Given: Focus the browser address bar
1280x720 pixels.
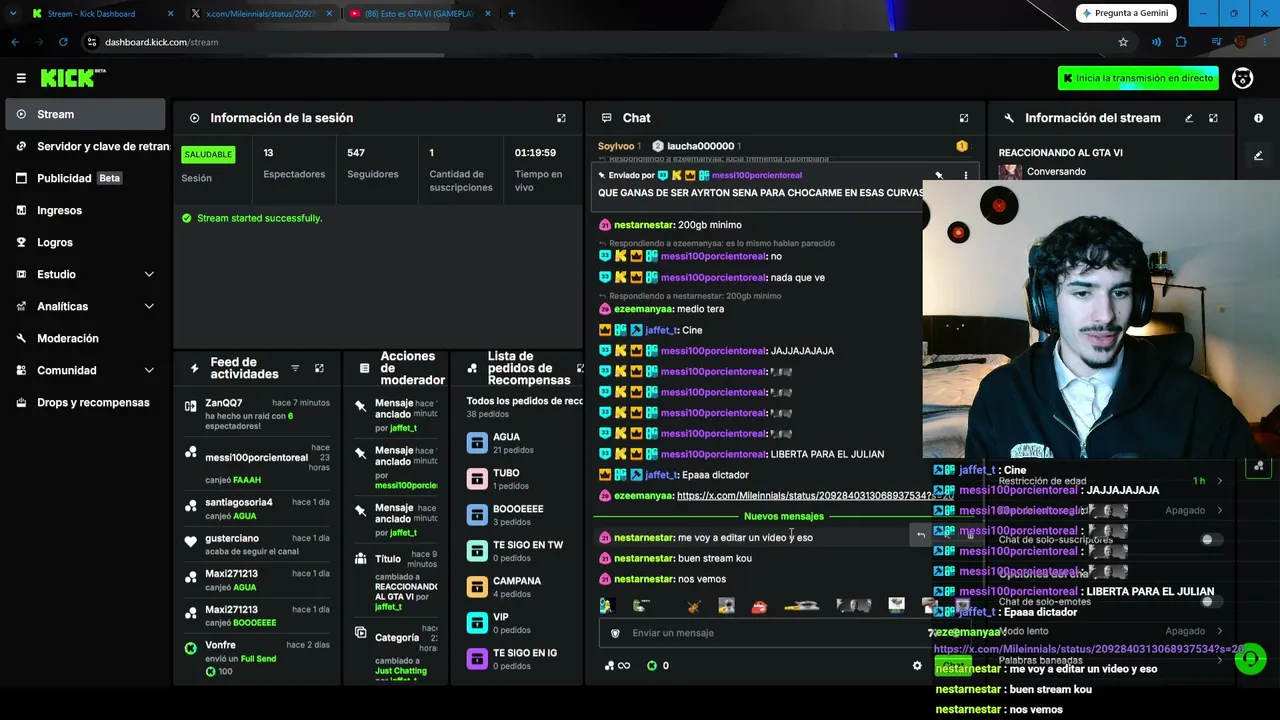Looking at the screenshot, I should [600, 42].
